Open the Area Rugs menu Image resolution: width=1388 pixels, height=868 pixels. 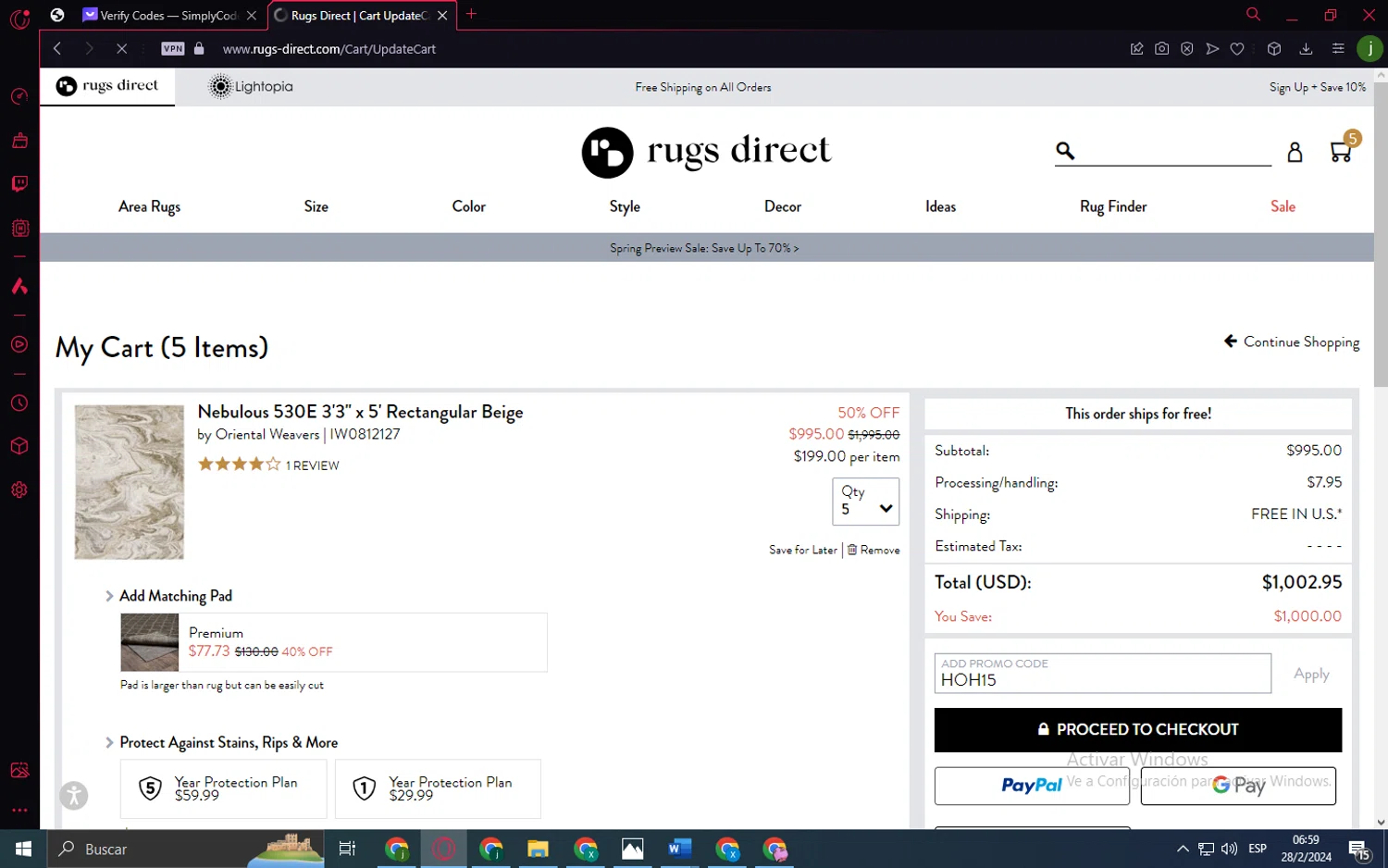click(149, 206)
